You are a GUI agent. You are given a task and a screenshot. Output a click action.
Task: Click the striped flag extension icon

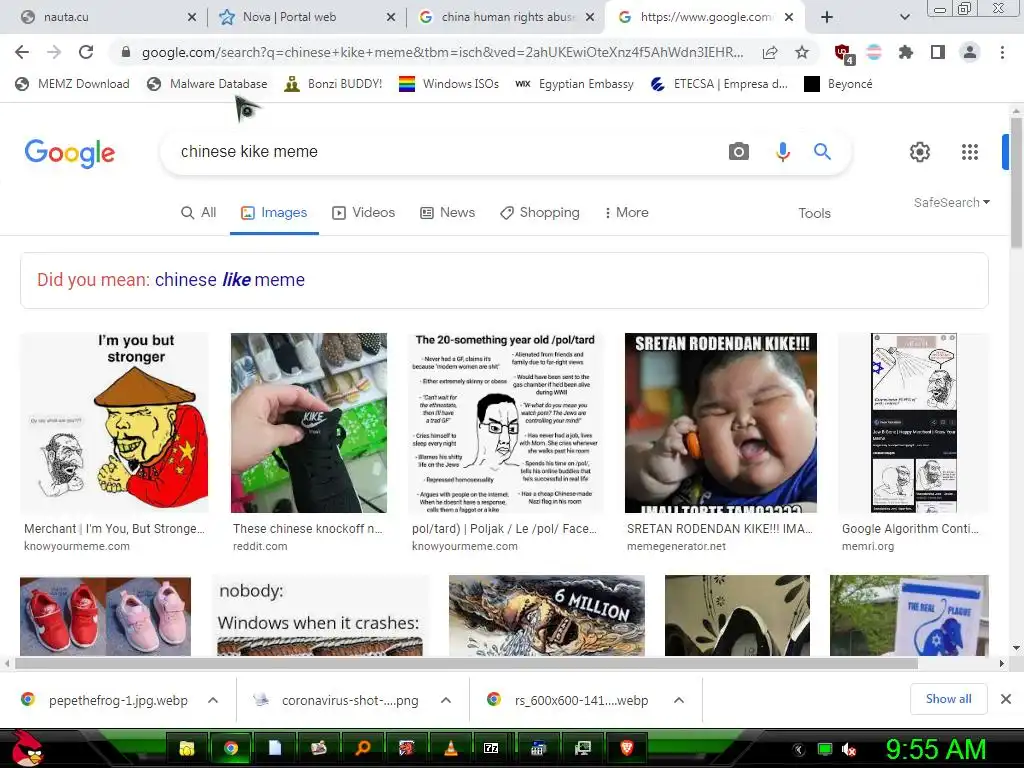pos(874,52)
